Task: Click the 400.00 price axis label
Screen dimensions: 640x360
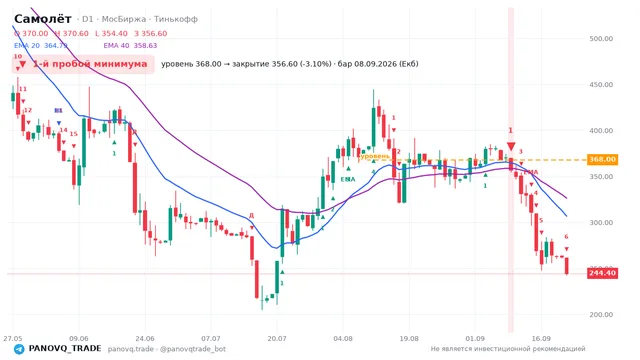Action: pos(601,131)
